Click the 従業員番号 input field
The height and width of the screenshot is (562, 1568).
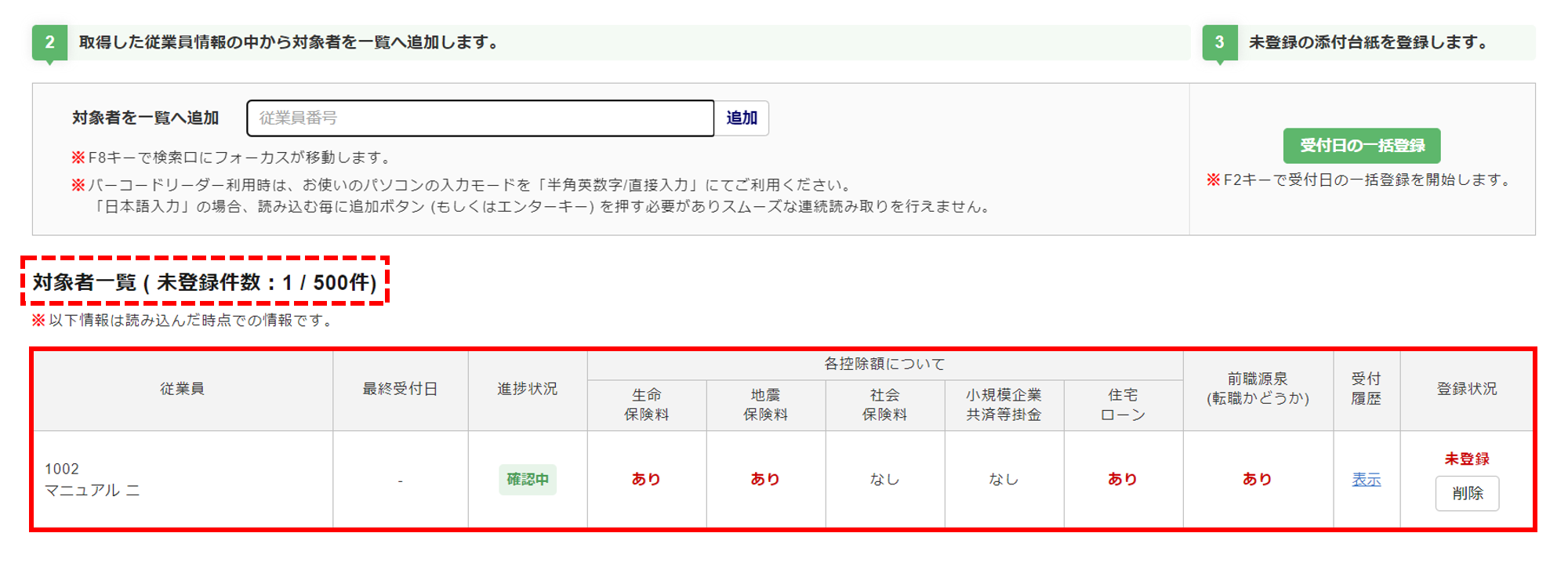pyautogui.click(x=480, y=118)
